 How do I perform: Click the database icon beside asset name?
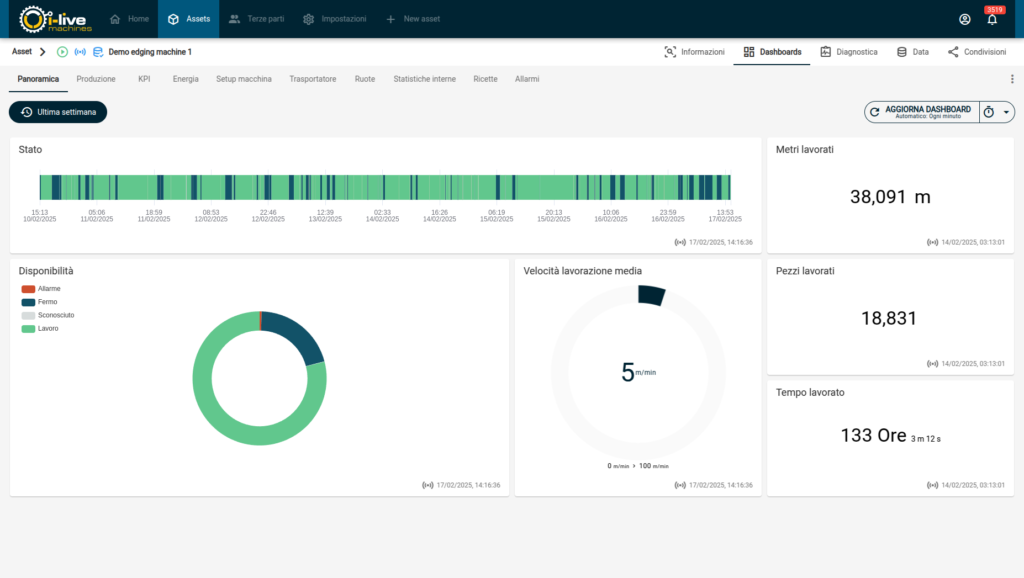[x=98, y=52]
